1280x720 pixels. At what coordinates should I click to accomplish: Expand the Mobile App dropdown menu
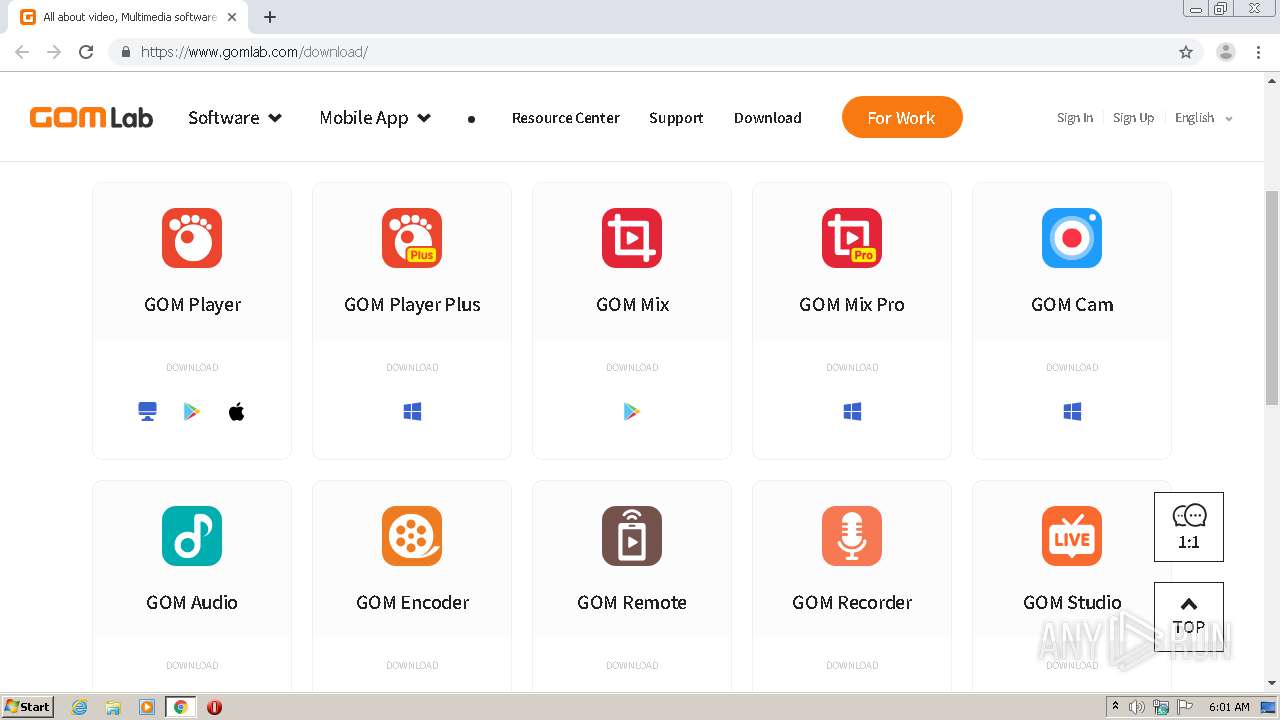point(375,118)
